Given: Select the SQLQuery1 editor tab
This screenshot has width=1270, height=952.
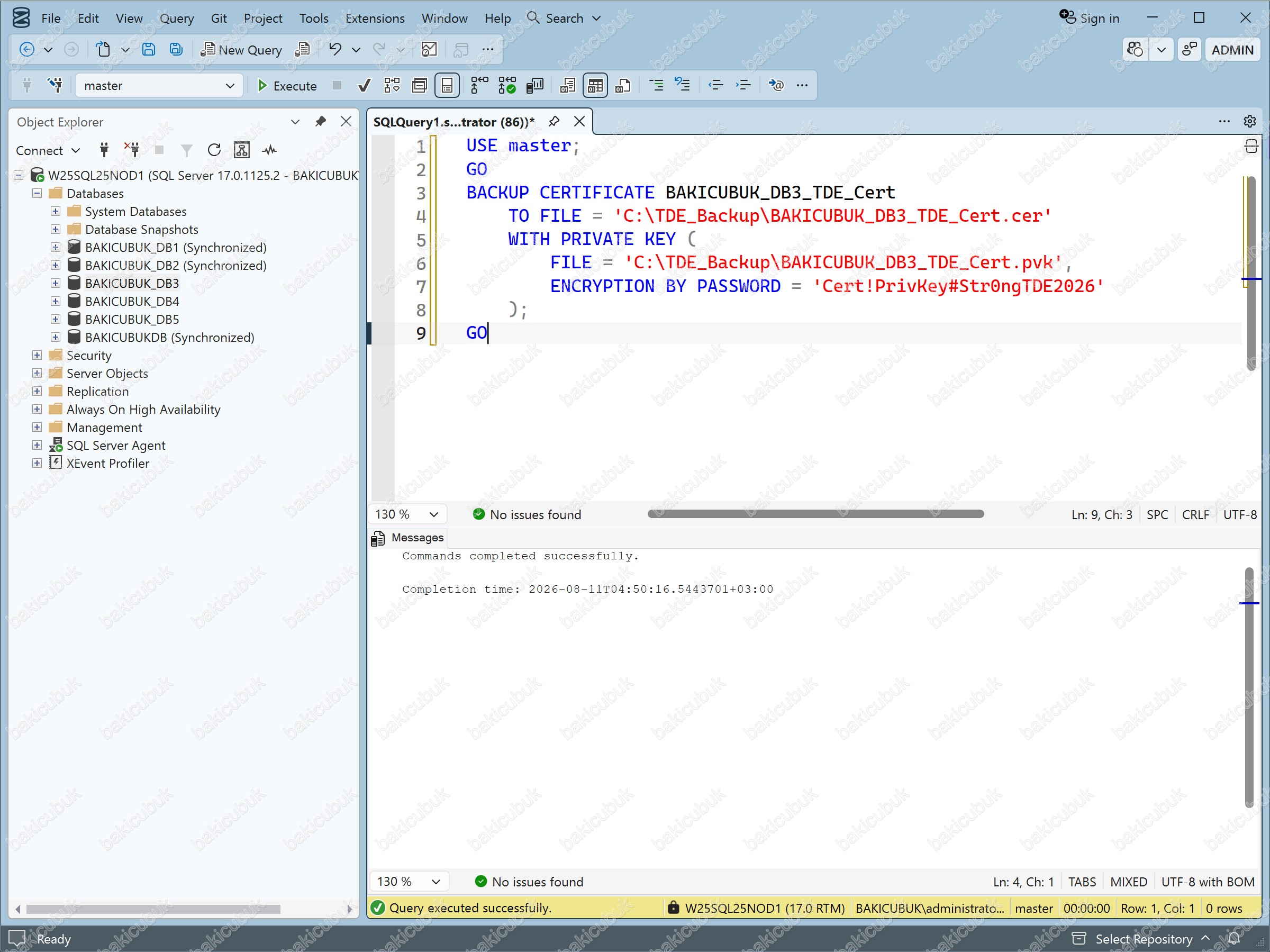Looking at the screenshot, I should [x=453, y=122].
